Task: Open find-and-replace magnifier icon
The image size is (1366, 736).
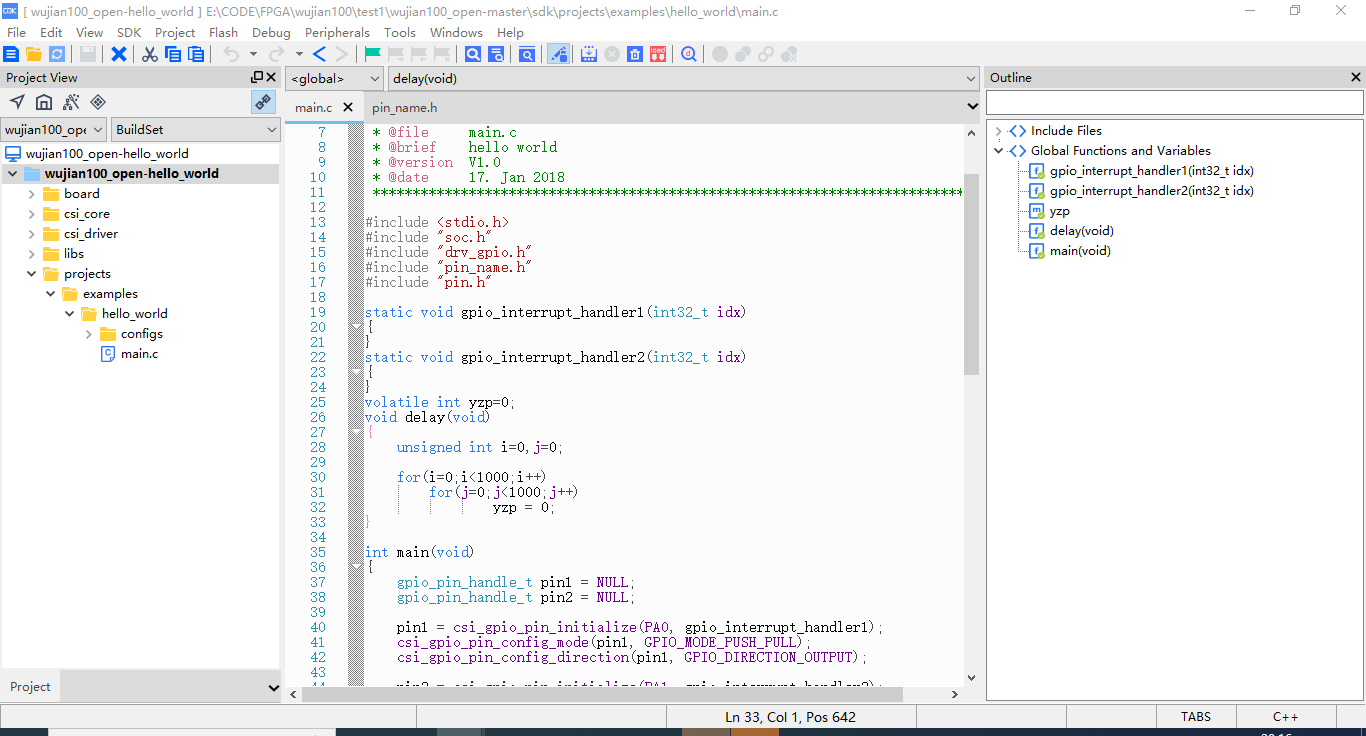Action: pyautogui.click(x=496, y=54)
